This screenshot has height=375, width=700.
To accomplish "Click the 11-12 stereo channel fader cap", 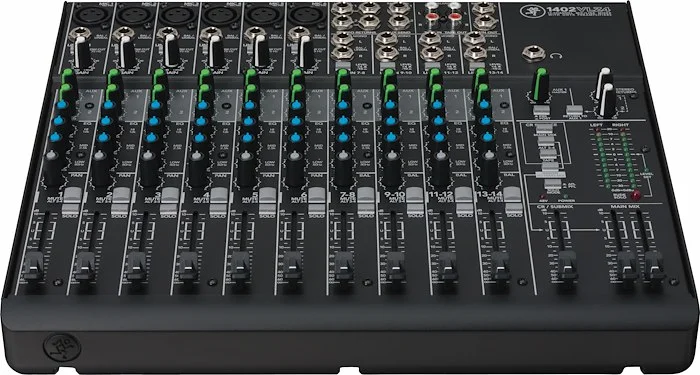I will tap(448, 266).
